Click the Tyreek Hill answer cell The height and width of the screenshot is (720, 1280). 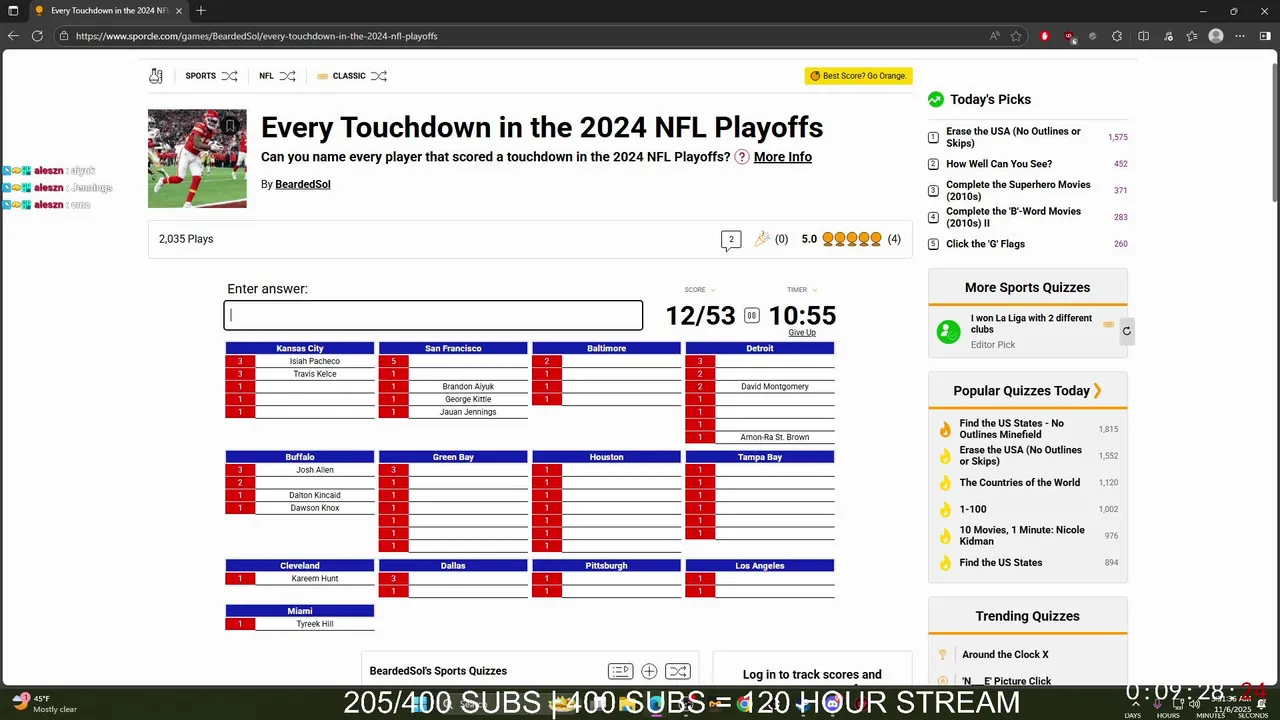coord(315,624)
